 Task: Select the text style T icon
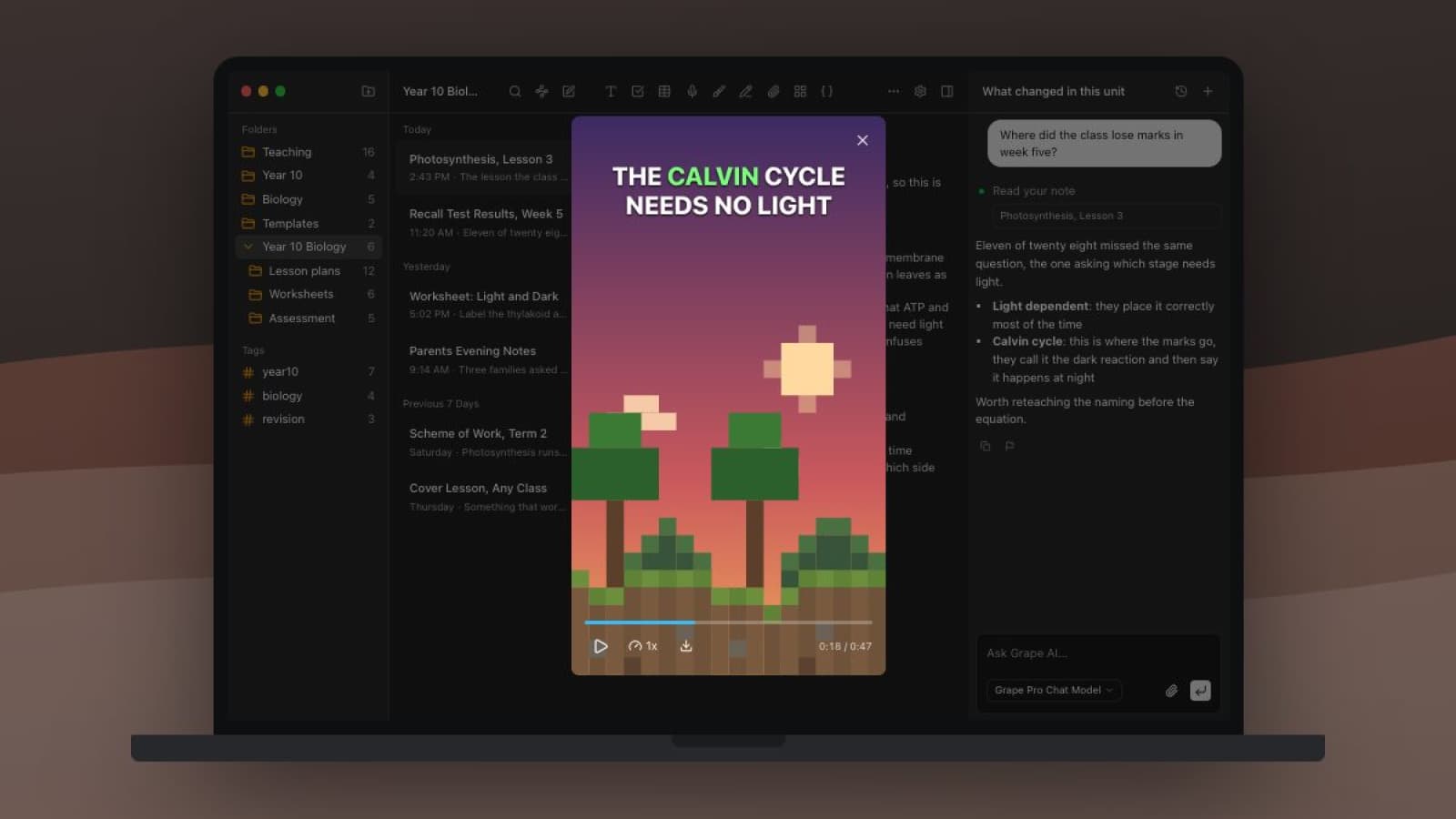point(611,91)
